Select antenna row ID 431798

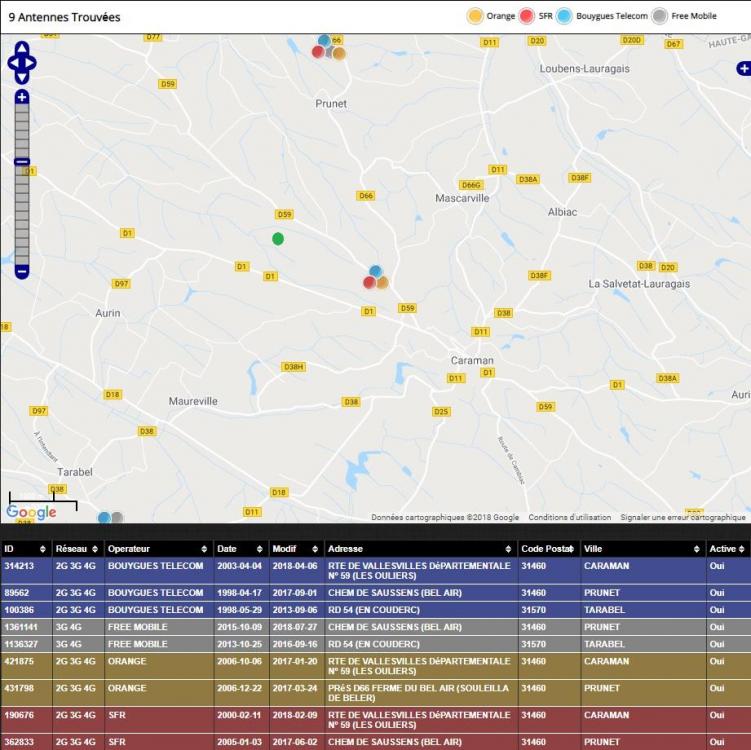pyautogui.click(x=376, y=693)
